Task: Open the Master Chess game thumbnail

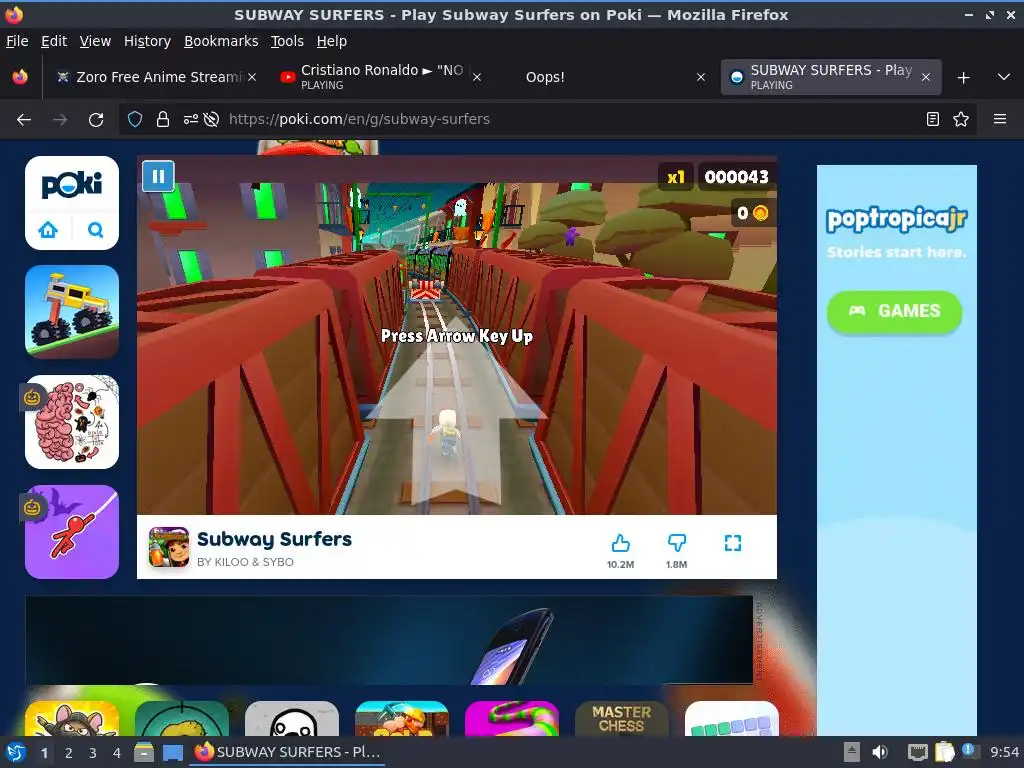Action: [621, 718]
